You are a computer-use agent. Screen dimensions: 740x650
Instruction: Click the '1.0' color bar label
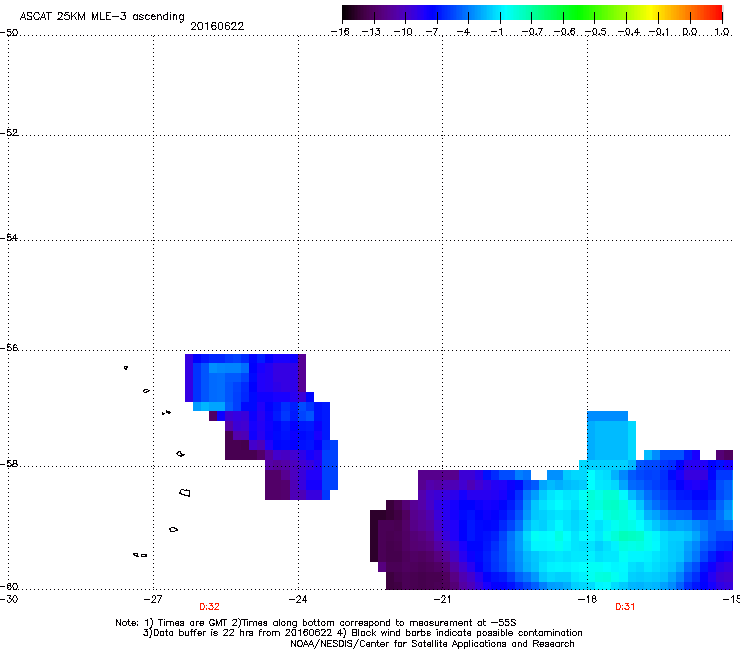pyautogui.click(x=722, y=32)
